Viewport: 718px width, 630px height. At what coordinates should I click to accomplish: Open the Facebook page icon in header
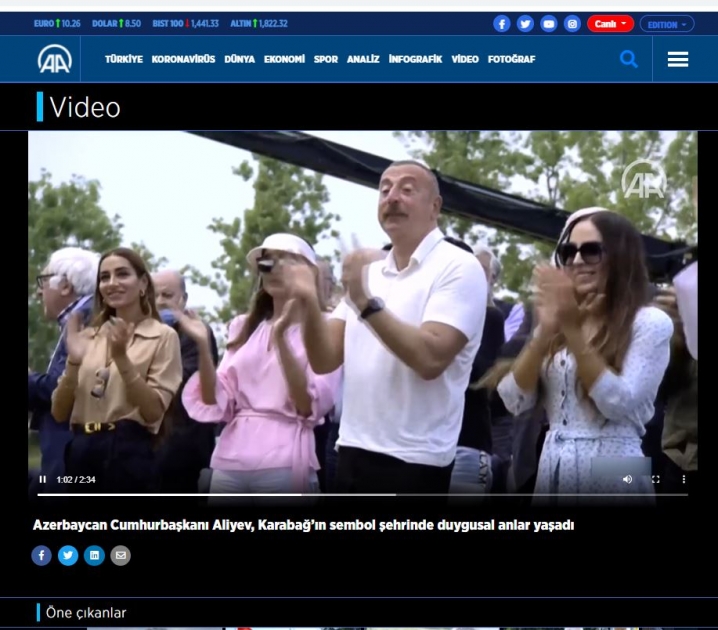pos(502,24)
